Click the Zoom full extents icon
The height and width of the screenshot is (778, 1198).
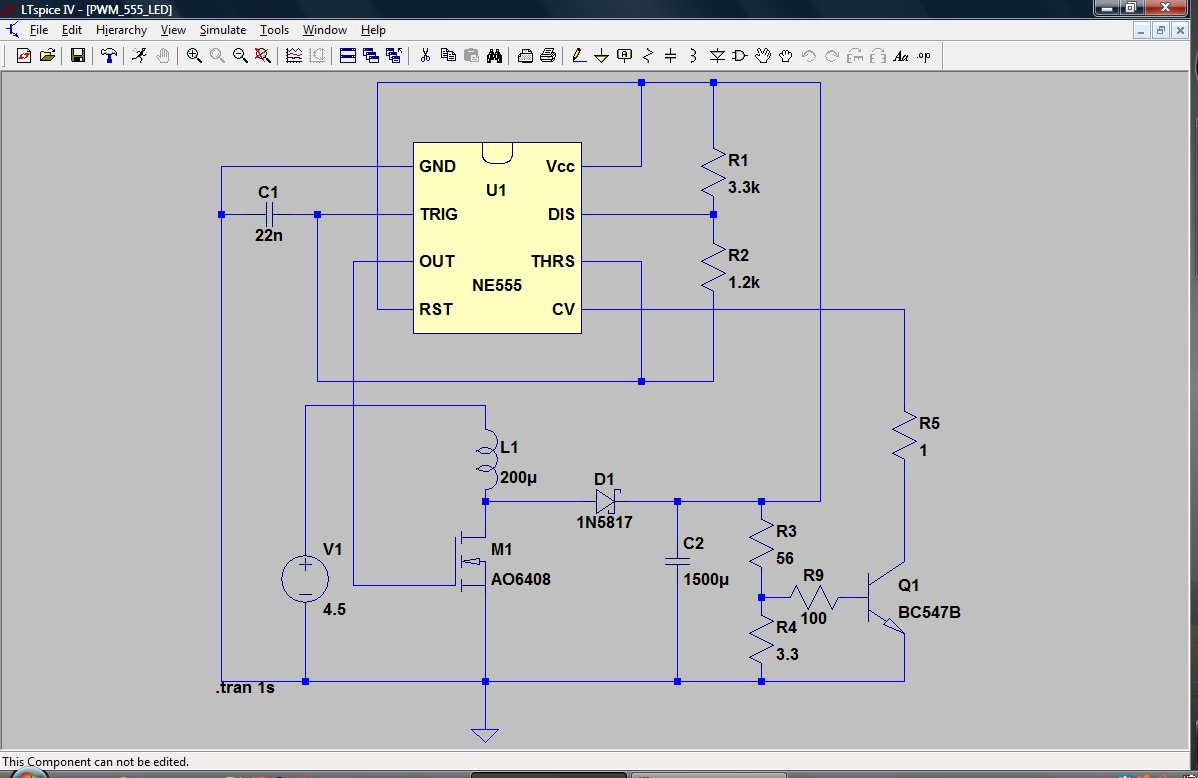click(x=263, y=56)
